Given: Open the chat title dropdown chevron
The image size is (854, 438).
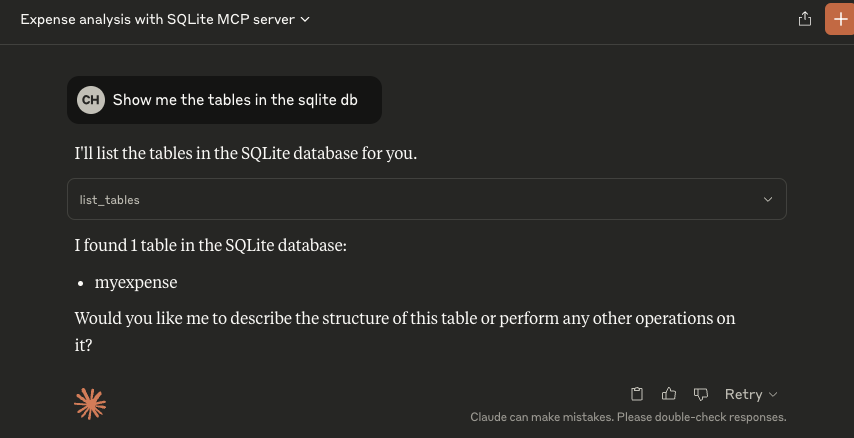Looking at the screenshot, I should [305, 19].
